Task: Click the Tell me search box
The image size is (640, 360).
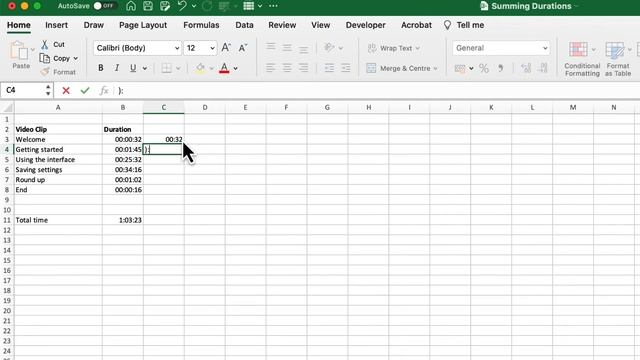Action: click(x=464, y=25)
